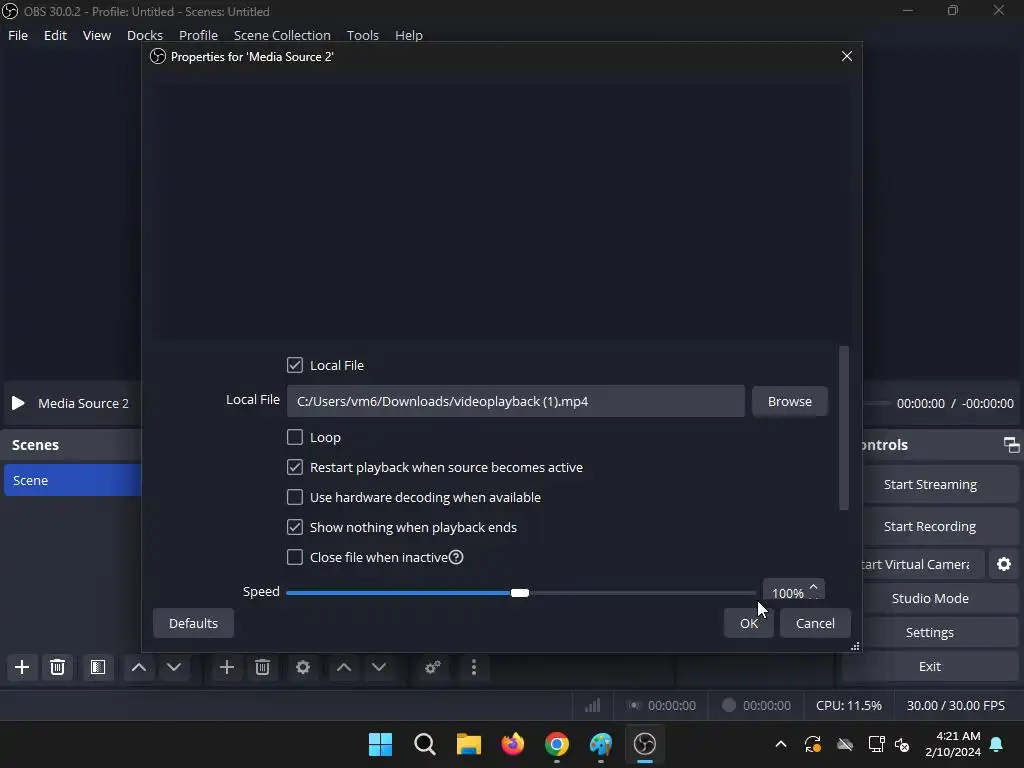Click Defaults button in Properties dialog
Screen dimensions: 1024x768
[193, 623]
